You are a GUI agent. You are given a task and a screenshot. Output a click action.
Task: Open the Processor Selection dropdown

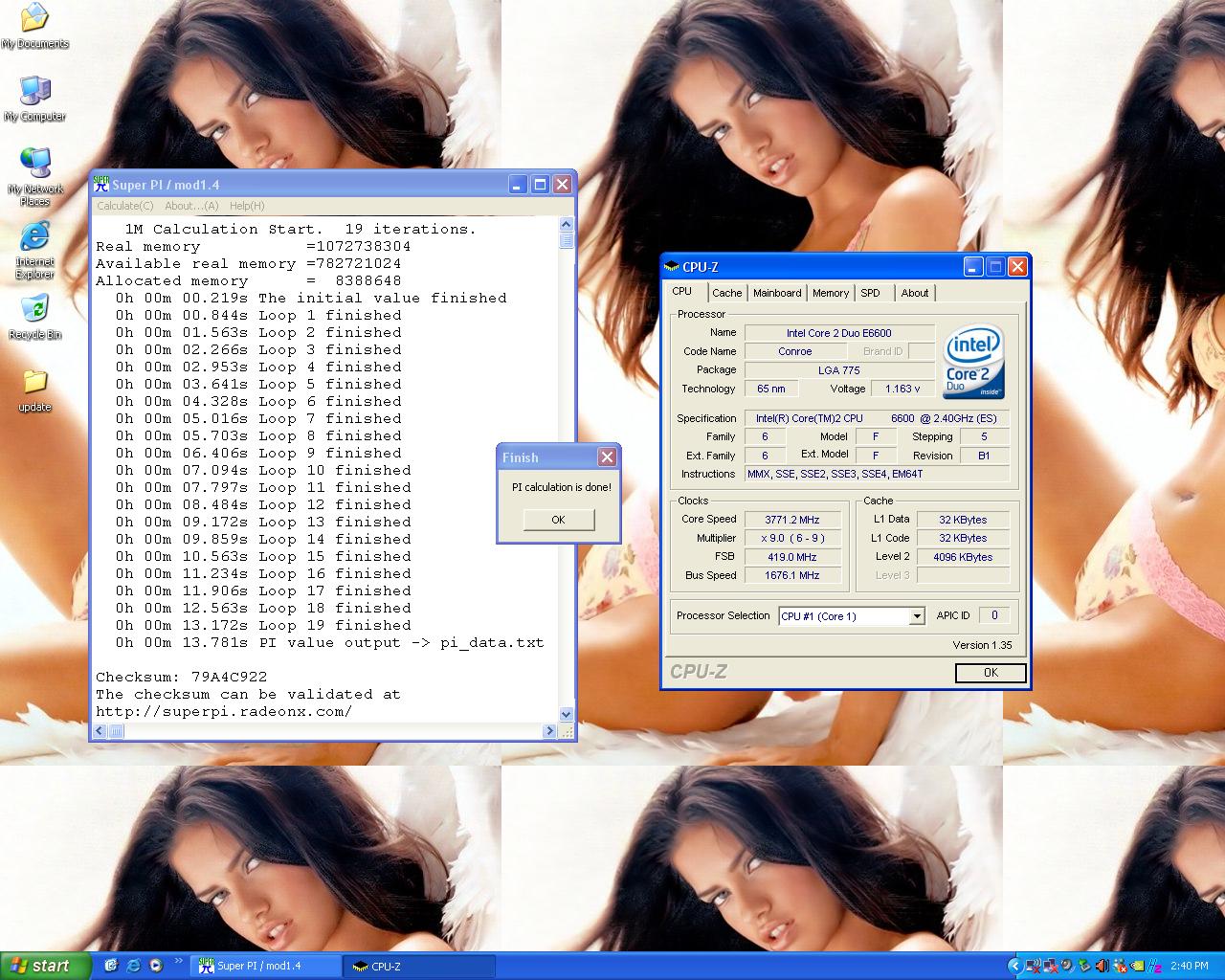pos(852,616)
